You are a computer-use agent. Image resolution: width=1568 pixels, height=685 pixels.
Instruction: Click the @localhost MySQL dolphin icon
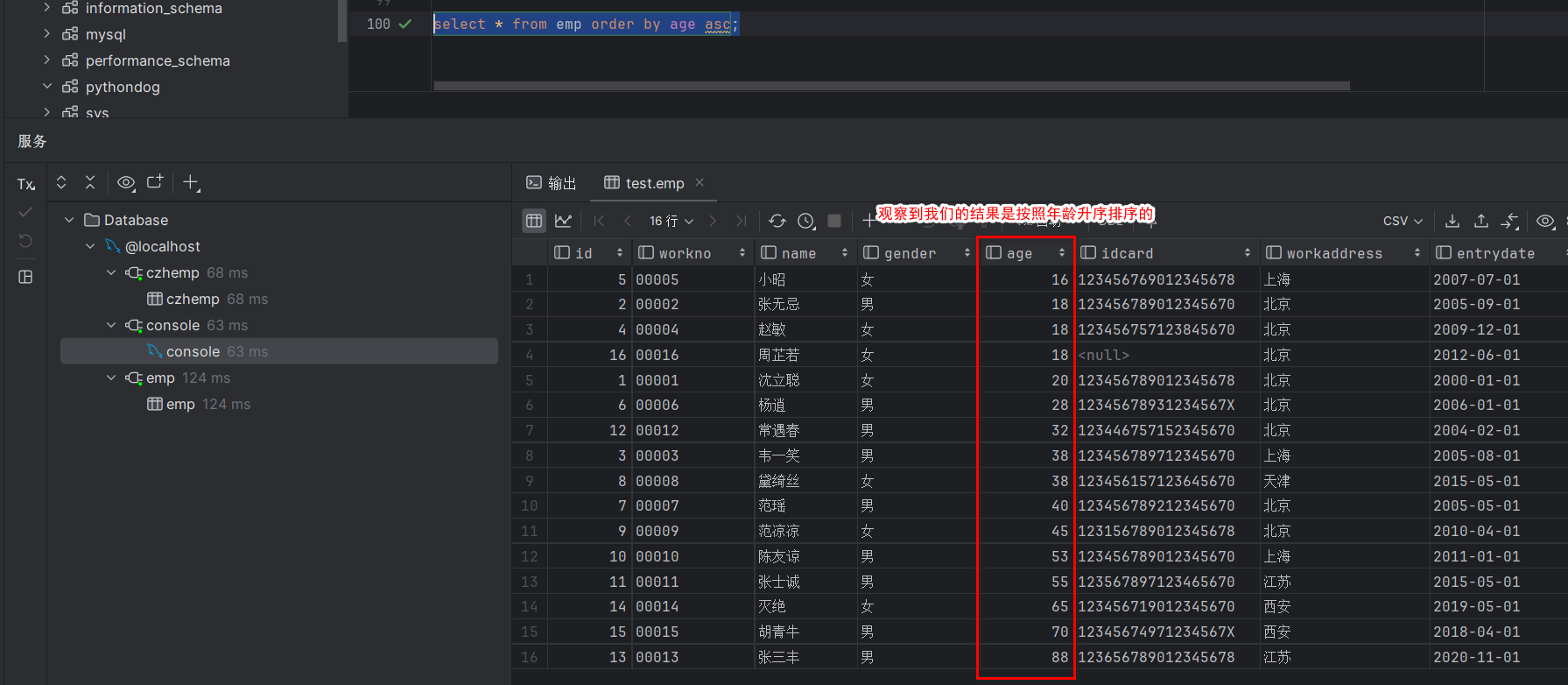[113, 246]
